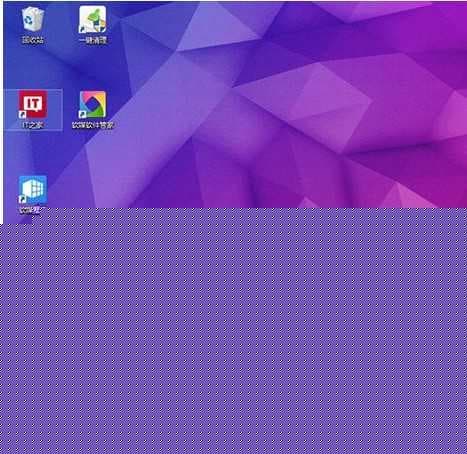Image resolution: width=467 pixels, height=454 pixels.
Task: Click the IT之家 text label
Action: click(x=33, y=125)
